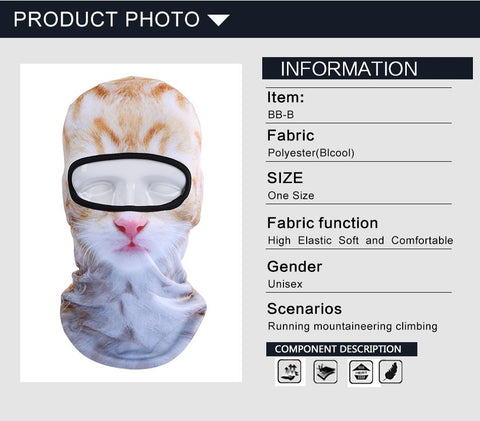Click the pink cat nose on mask
480x421 pixels.
(x=131, y=226)
